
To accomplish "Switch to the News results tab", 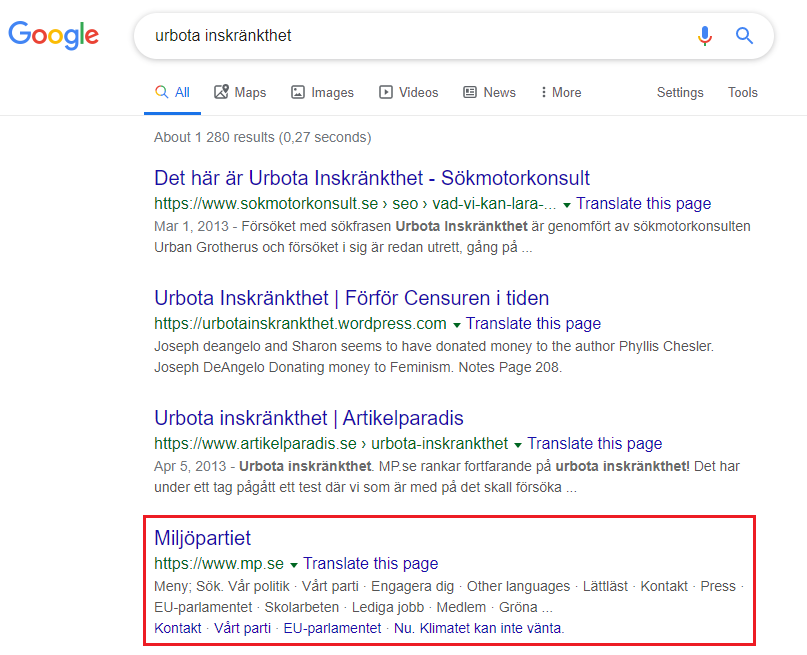I will click(x=489, y=92).
